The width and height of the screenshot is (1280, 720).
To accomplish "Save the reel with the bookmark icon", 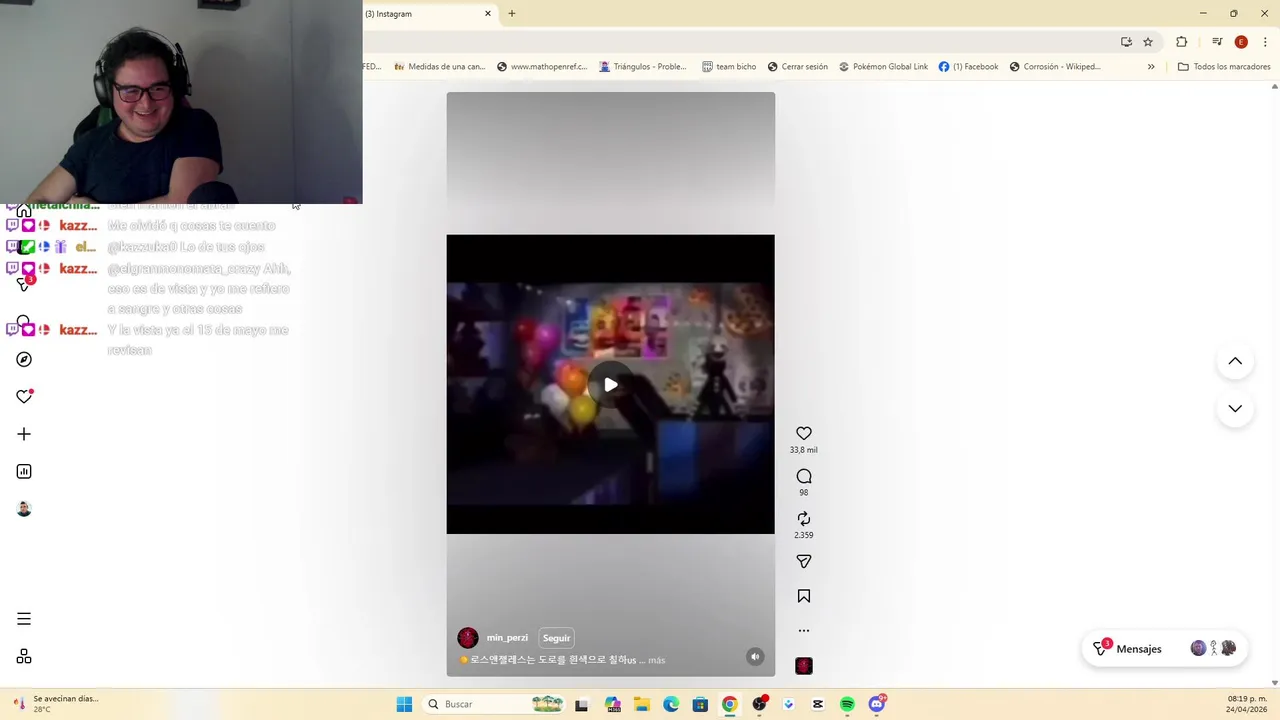I will point(803,596).
